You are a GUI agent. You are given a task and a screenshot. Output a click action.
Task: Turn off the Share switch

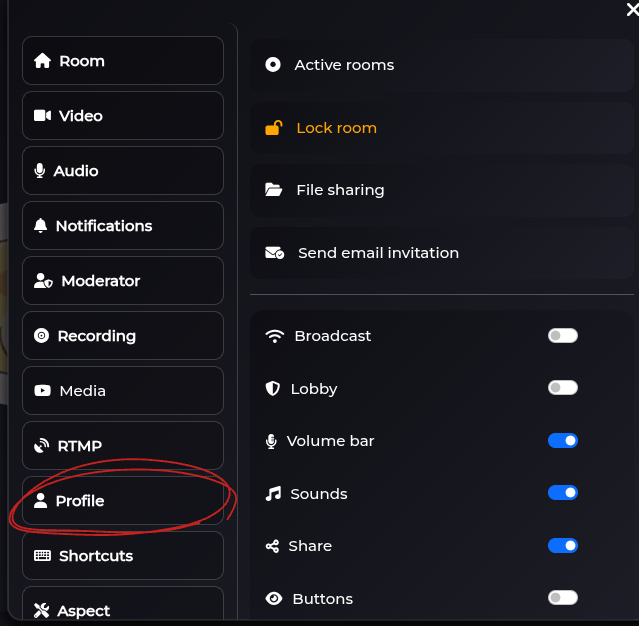click(x=563, y=545)
